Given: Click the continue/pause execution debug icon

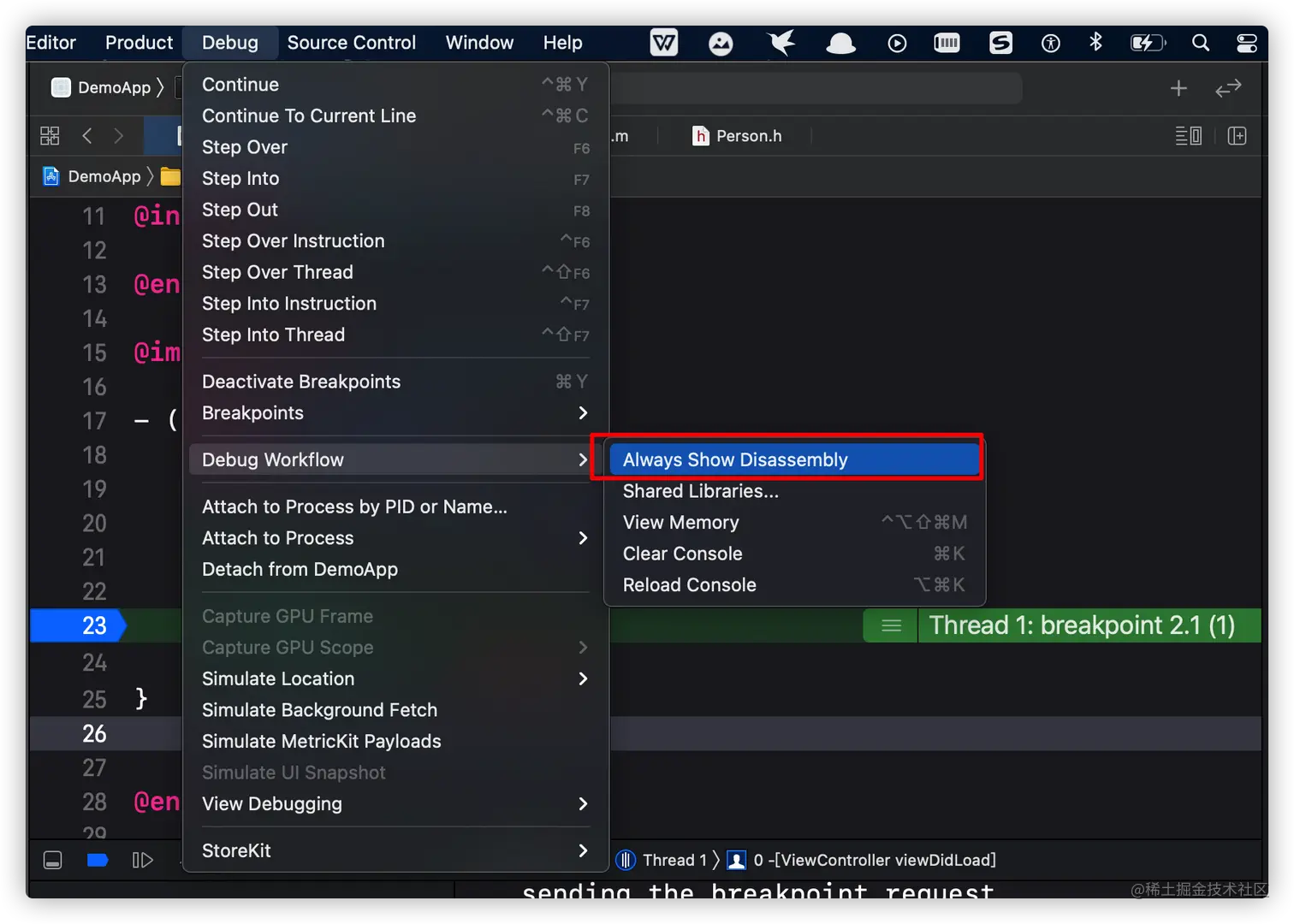Looking at the screenshot, I should tap(143, 860).
